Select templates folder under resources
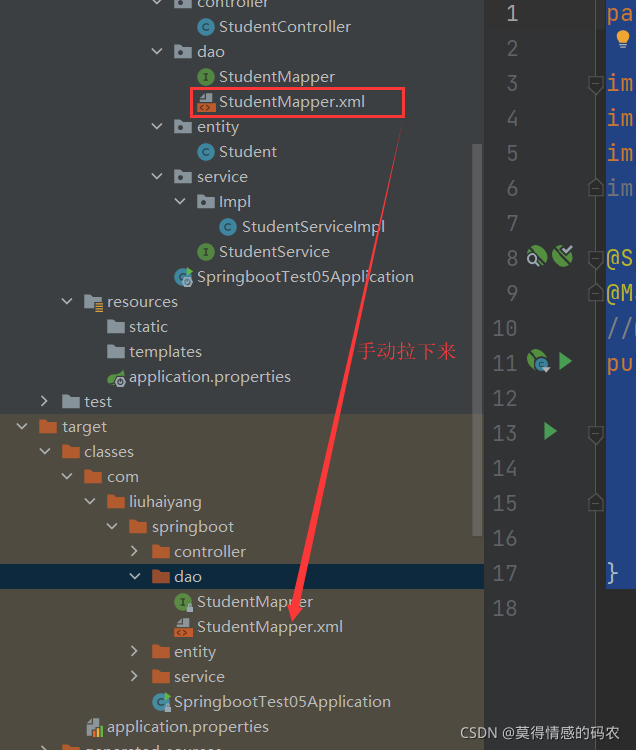Viewport: 636px width, 750px height. coord(165,352)
